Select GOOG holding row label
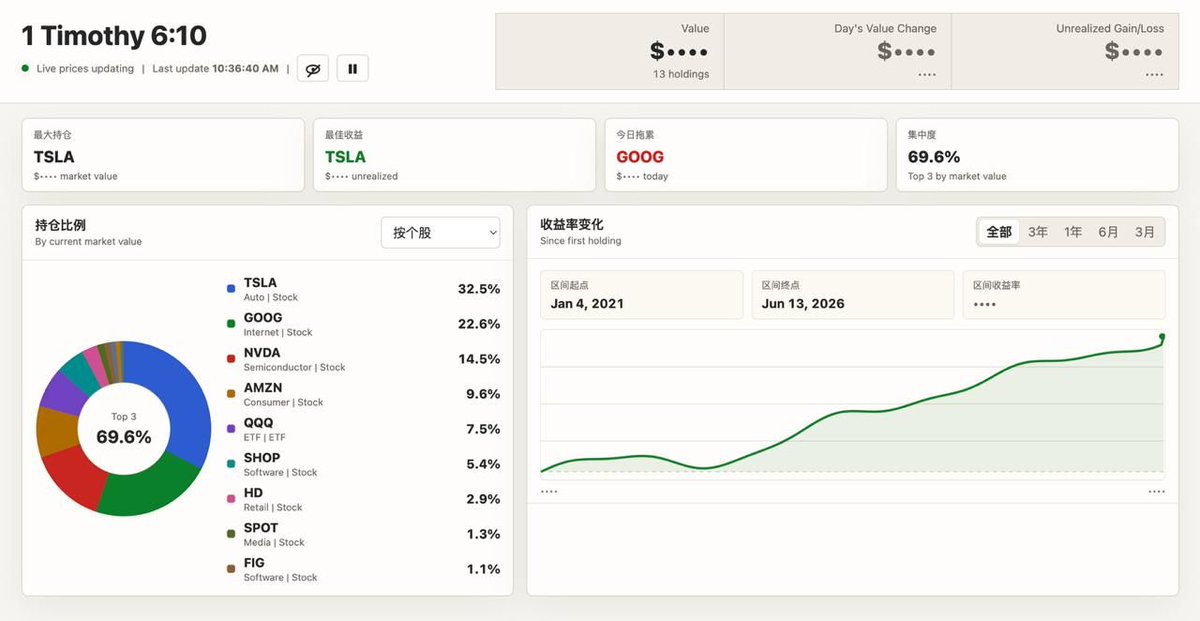The height and width of the screenshot is (621, 1200). (x=263, y=318)
